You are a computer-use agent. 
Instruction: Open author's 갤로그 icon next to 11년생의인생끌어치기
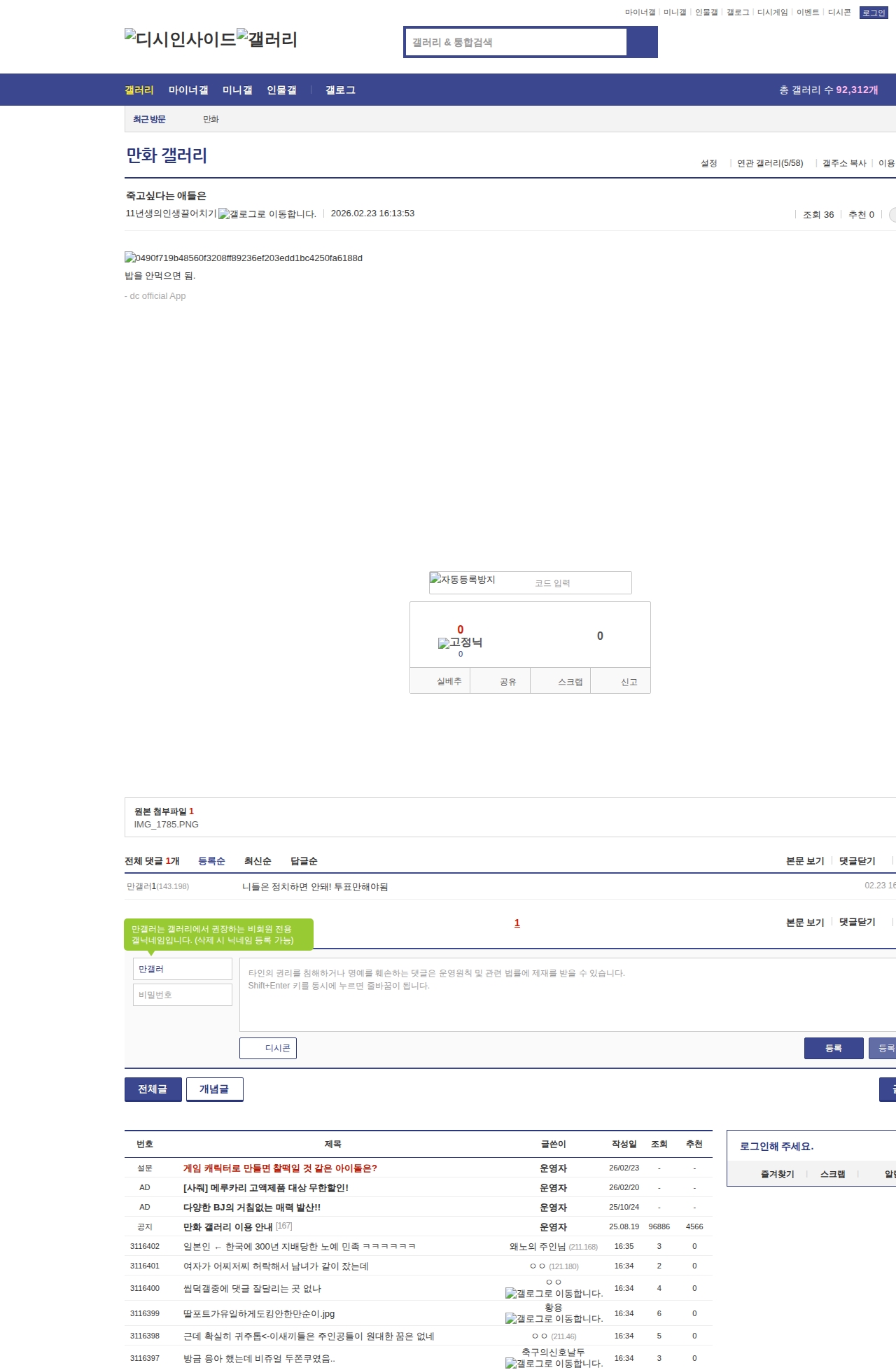point(267,214)
